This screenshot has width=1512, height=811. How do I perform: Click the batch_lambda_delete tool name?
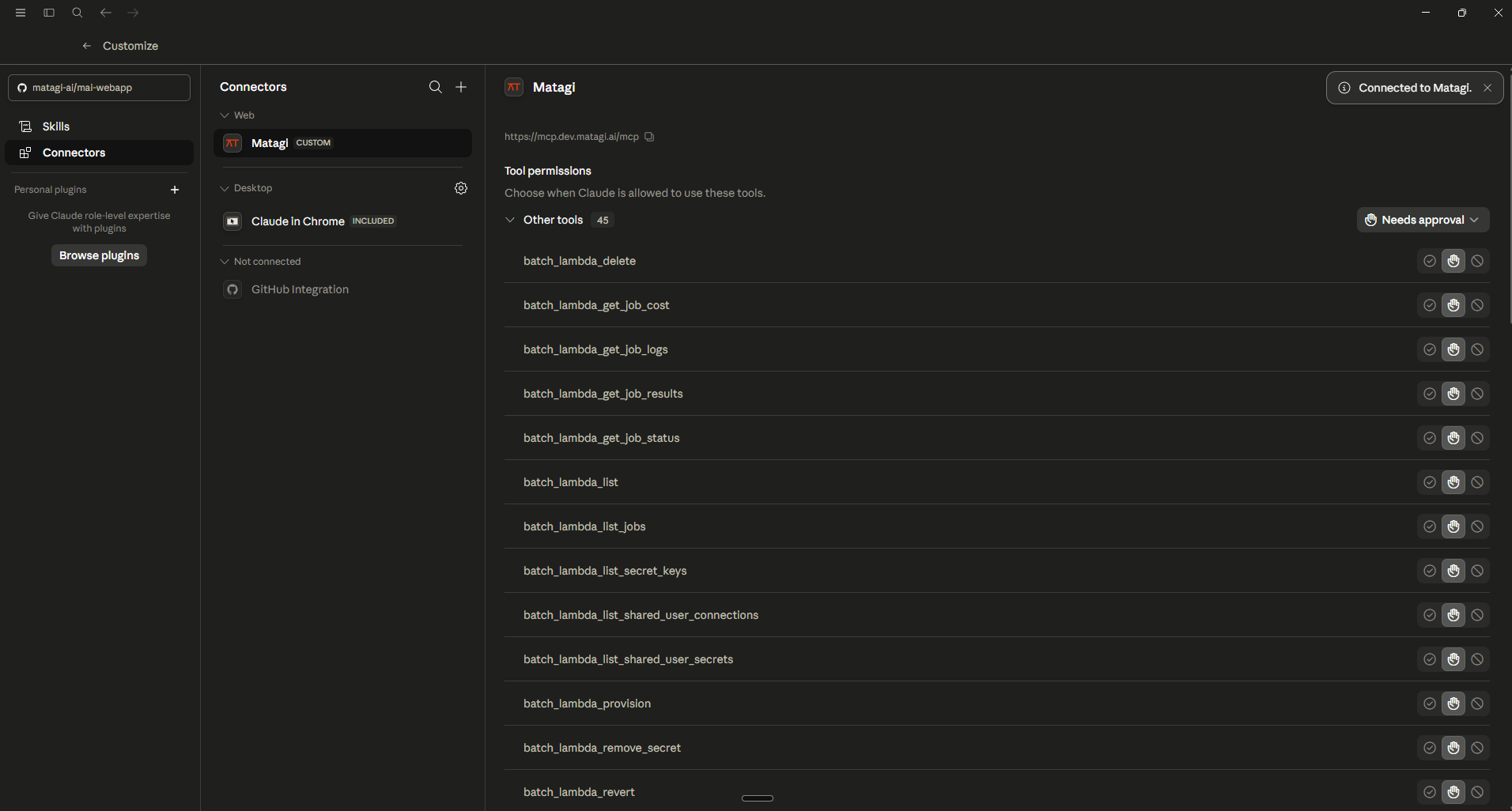click(x=580, y=261)
